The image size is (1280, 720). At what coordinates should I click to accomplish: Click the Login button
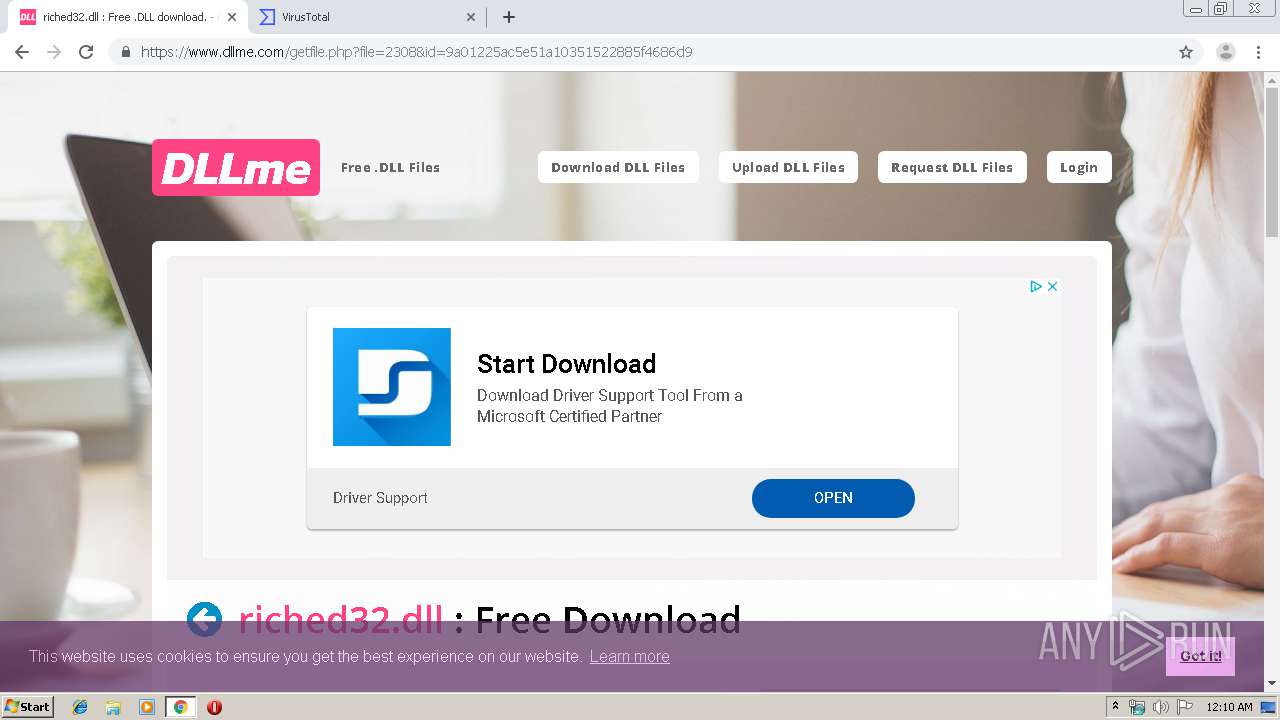click(1079, 167)
